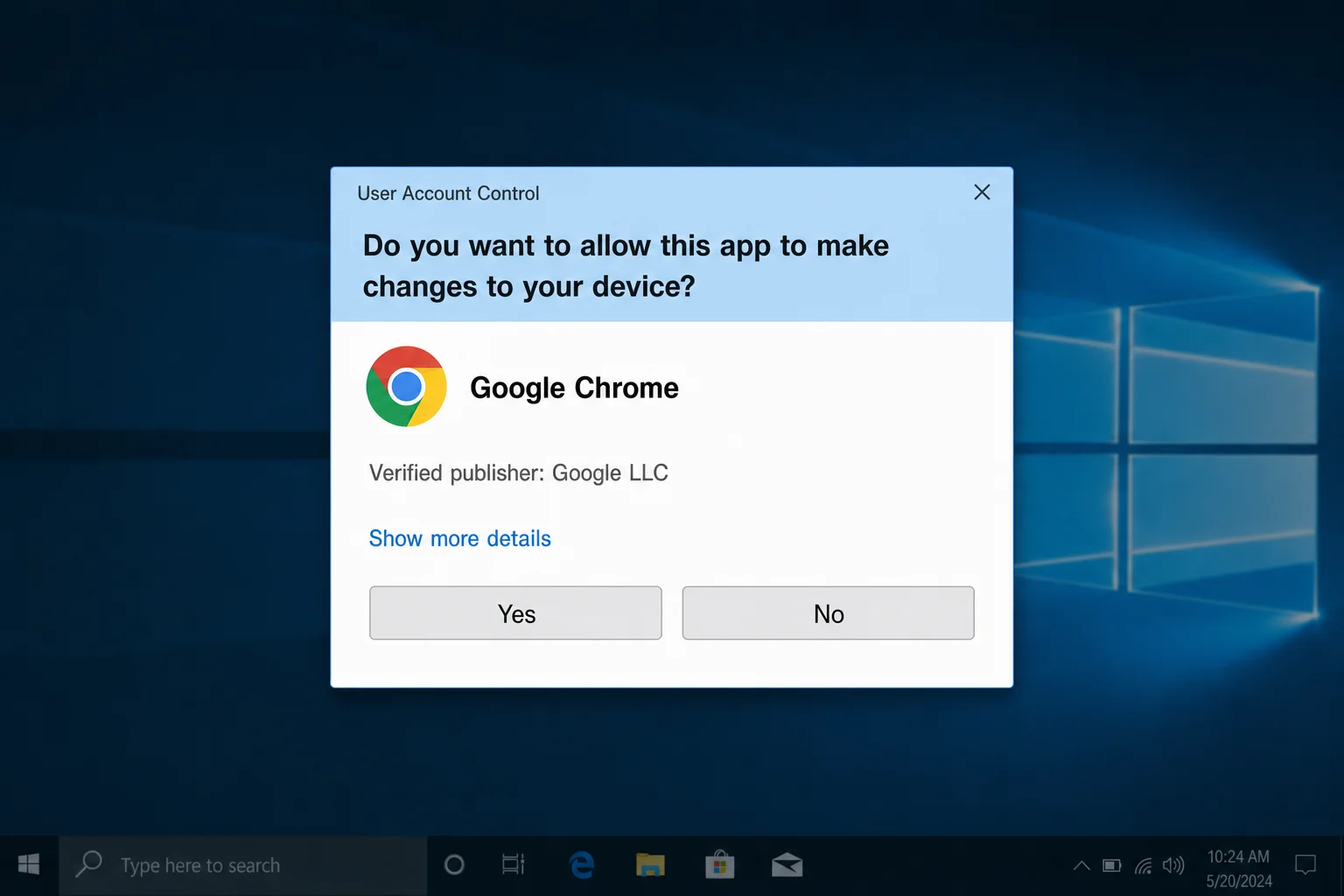The image size is (1344, 896).
Task: Open Cortana circle icon
Action: pyautogui.click(x=454, y=865)
